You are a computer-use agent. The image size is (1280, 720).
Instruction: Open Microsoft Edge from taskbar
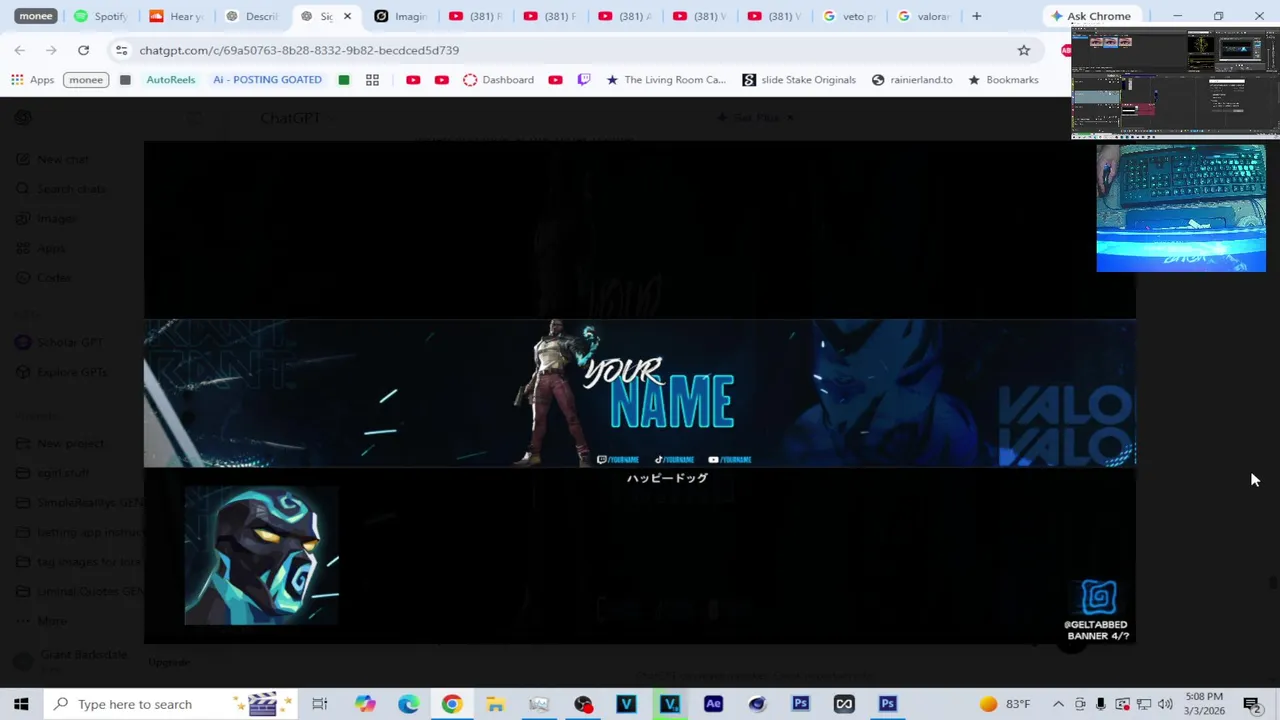409,704
